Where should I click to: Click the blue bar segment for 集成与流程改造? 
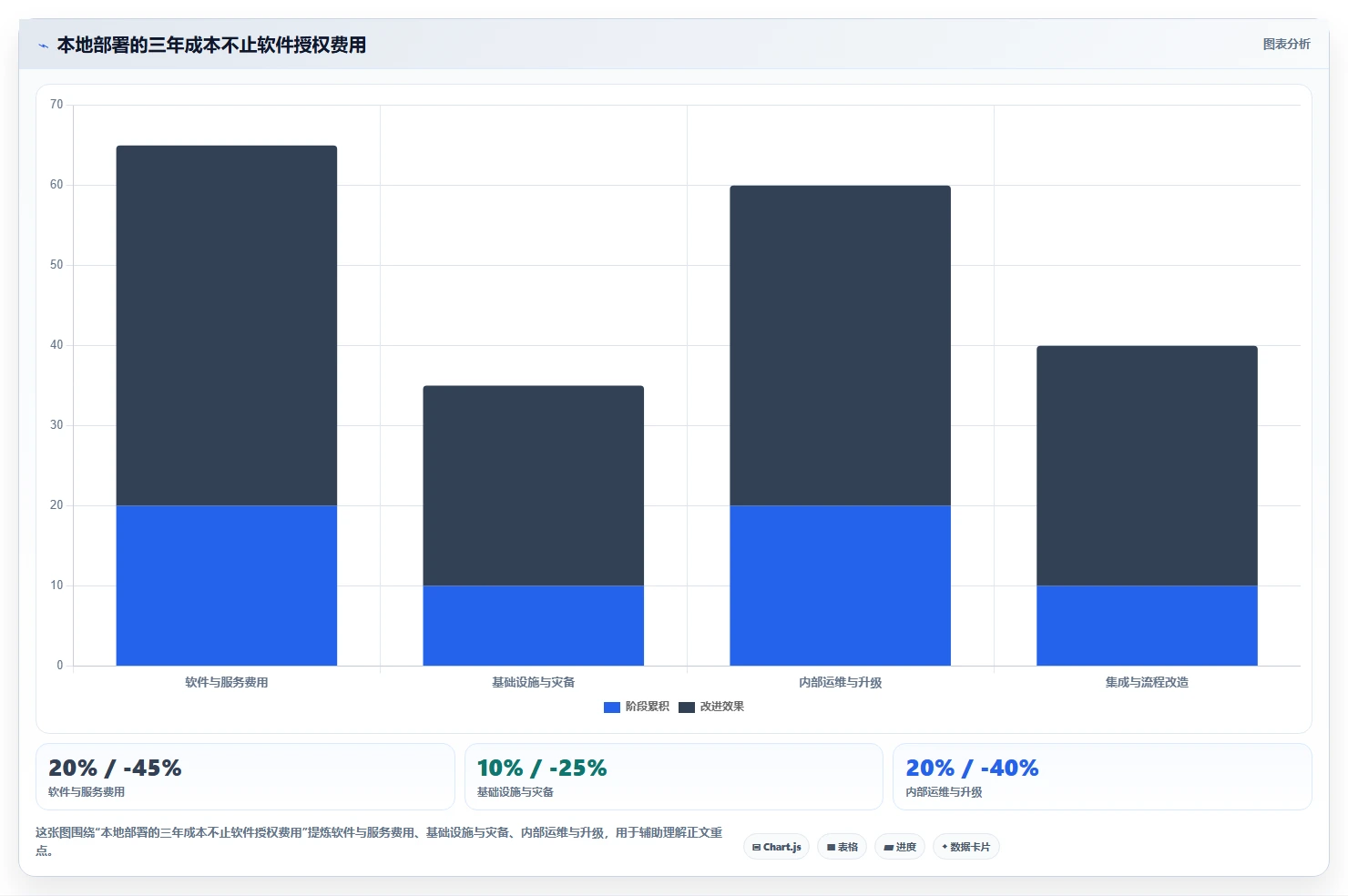[1148, 626]
